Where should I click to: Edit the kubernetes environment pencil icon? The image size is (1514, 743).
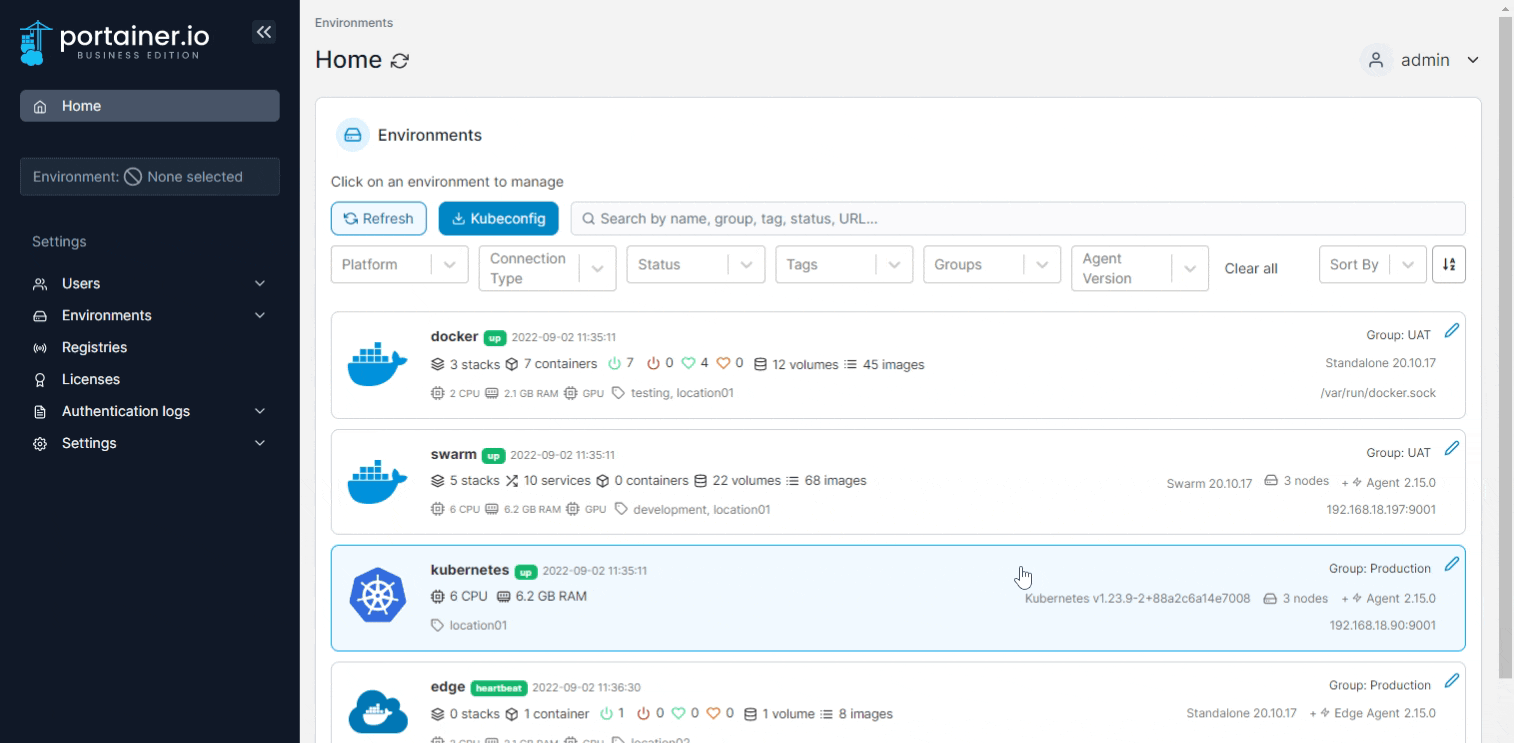pyautogui.click(x=1452, y=564)
